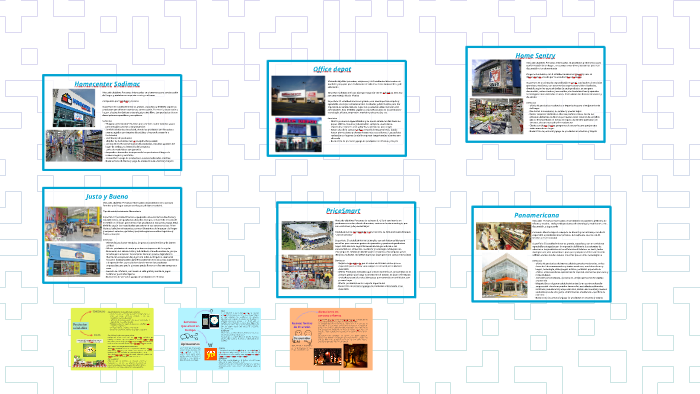The height and width of the screenshot is (394, 700).
Task: Select the Home Sentry building exterior photo
Action: point(496,79)
